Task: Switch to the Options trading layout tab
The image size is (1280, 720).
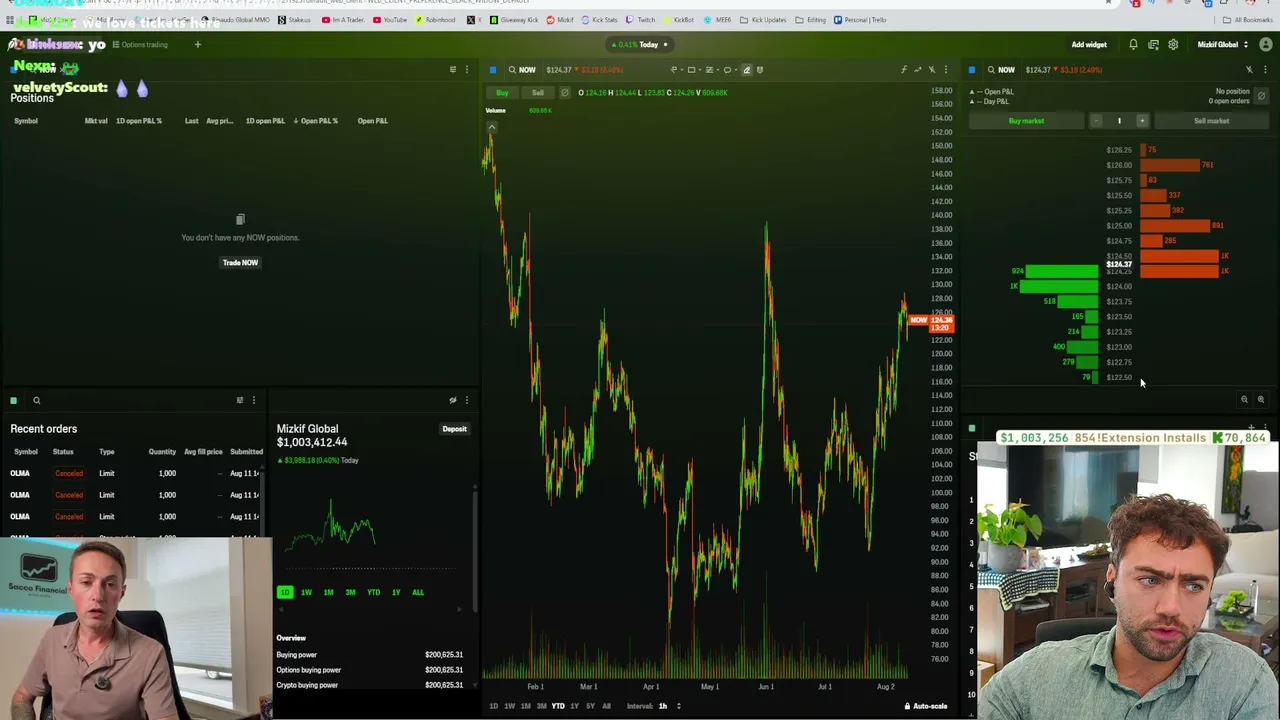Action: coord(140,45)
